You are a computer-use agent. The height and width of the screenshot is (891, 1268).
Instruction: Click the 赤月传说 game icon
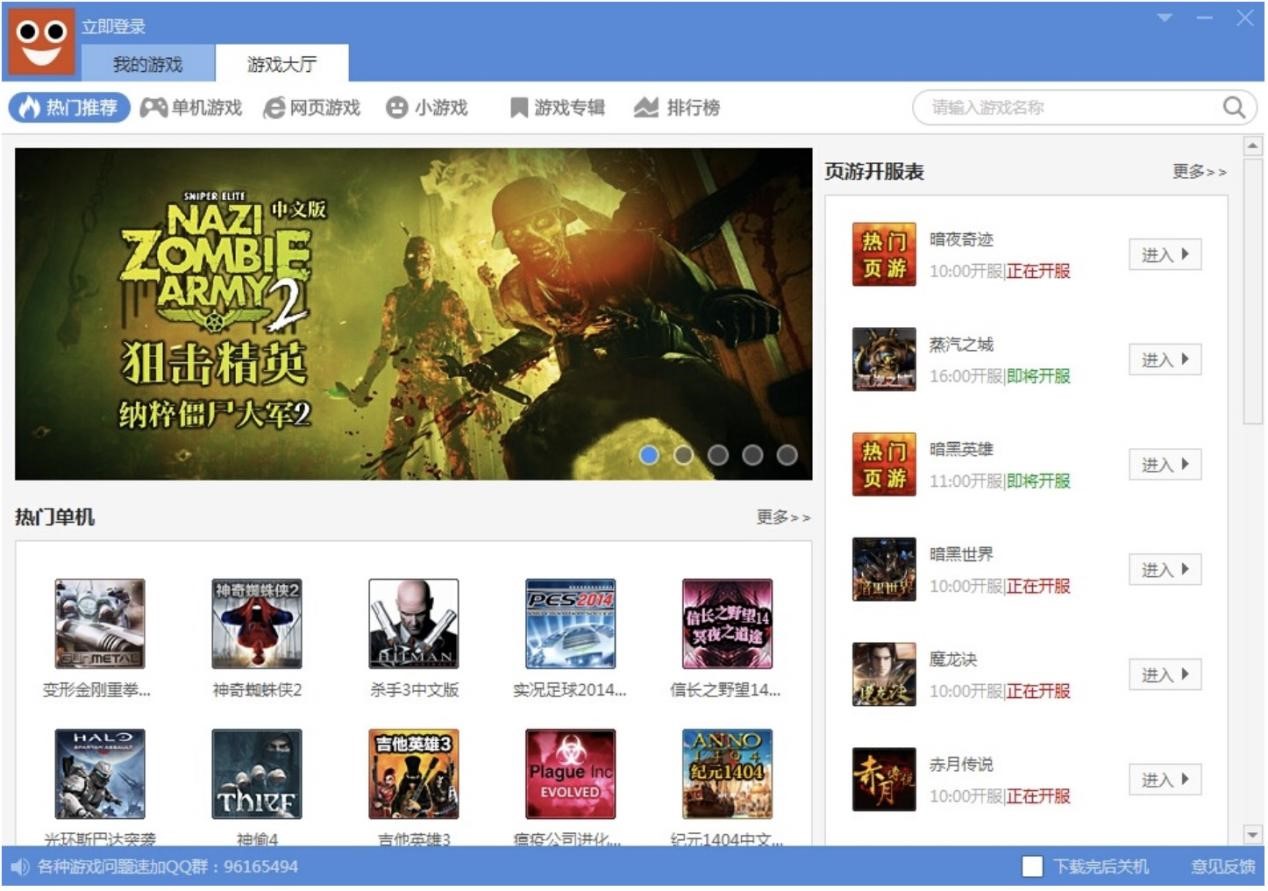(884, 779)
